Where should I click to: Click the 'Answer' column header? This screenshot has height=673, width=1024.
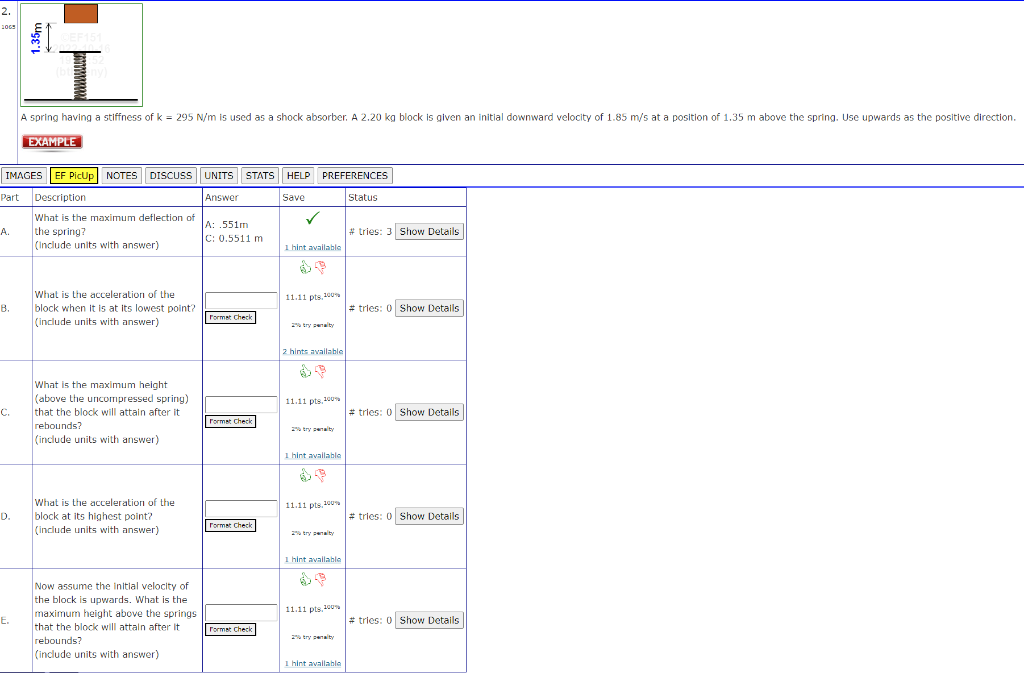tap(221, 197)
